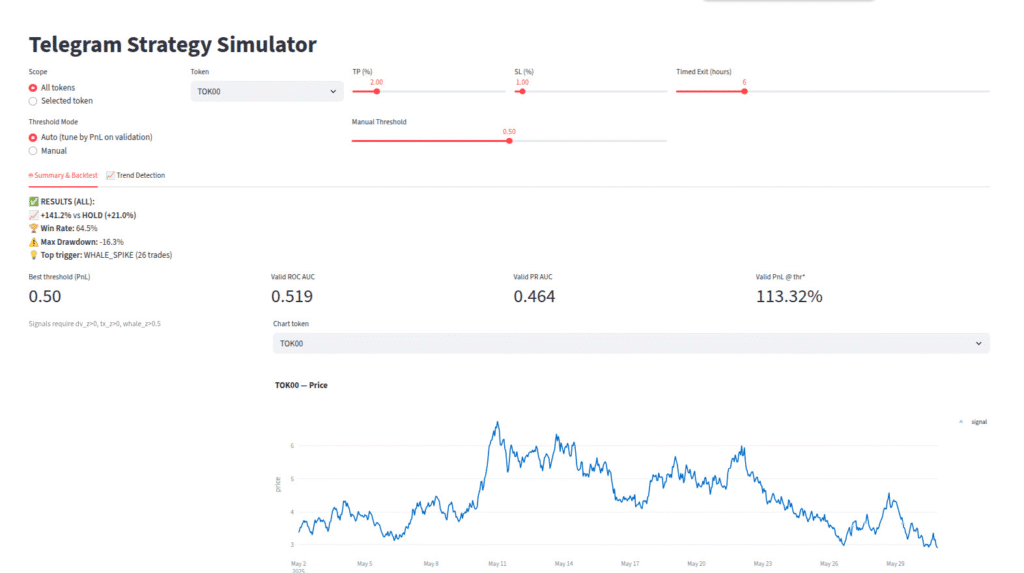Click the Best threshold value 0.50

(x=45, y=297)
